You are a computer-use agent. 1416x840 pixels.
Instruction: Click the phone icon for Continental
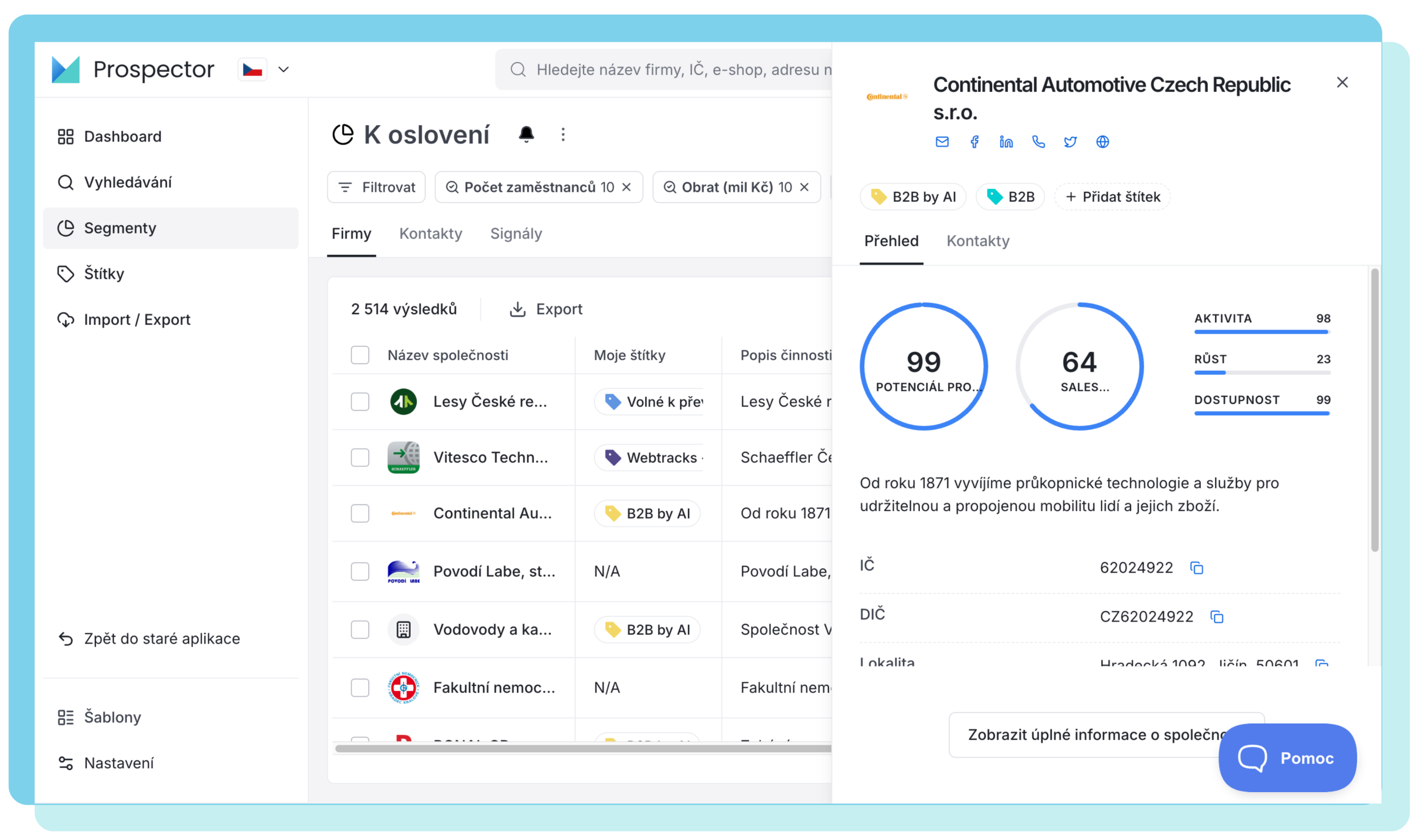[1038, 142]
